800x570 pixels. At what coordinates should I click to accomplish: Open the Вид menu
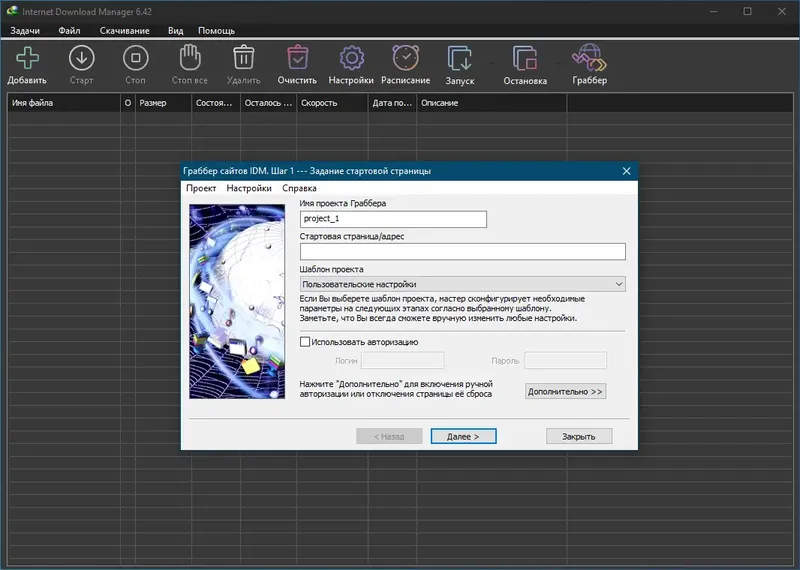click(x=176, y=31)
